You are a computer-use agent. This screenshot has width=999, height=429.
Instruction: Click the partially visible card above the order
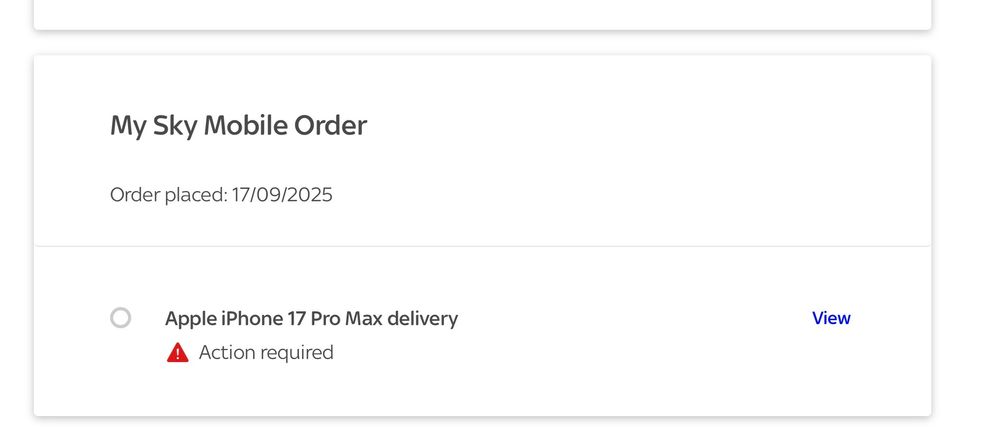point(482,13)
